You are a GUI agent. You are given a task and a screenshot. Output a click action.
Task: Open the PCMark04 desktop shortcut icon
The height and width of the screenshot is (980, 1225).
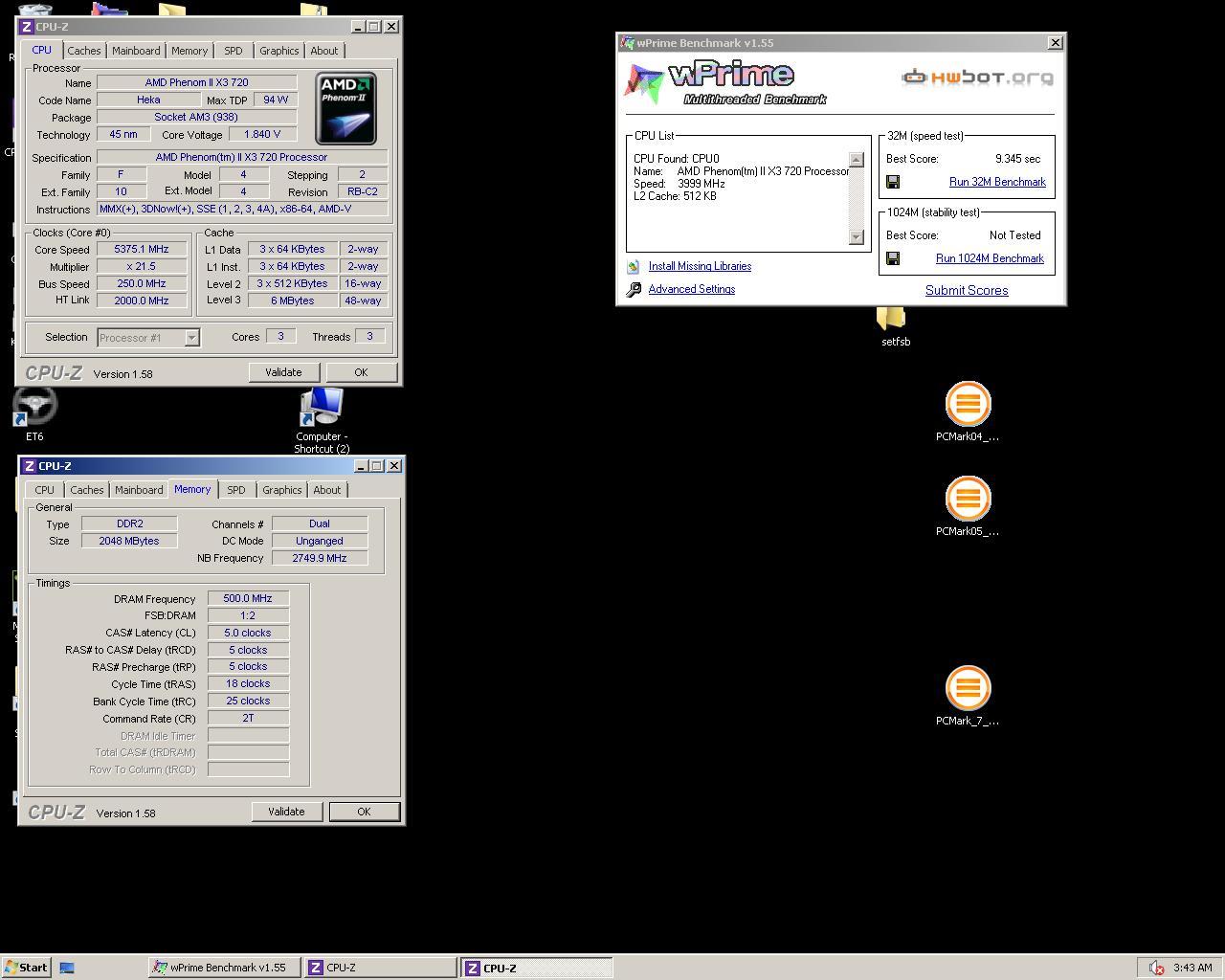coord(968,403)
